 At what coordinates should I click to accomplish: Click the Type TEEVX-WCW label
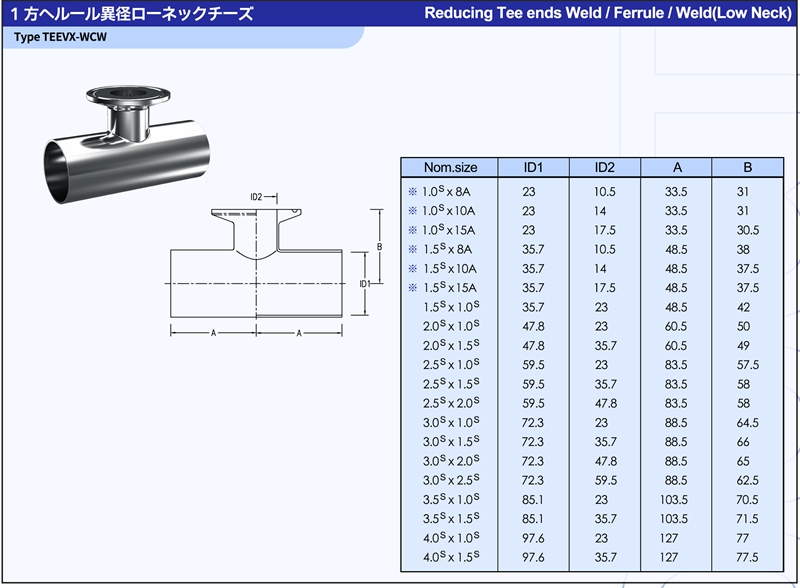[x=62, y=37]
